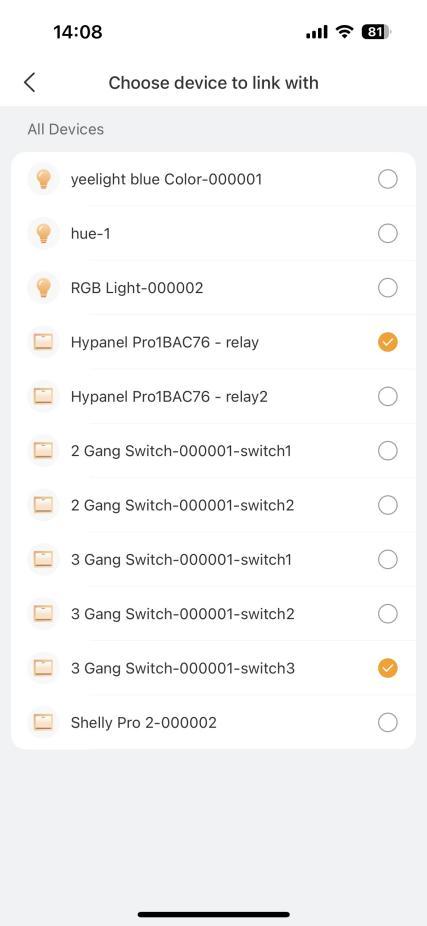
Task: Choose 3 Gang Switch-000001-switch1 device name
Action: [x=181, y=559]
